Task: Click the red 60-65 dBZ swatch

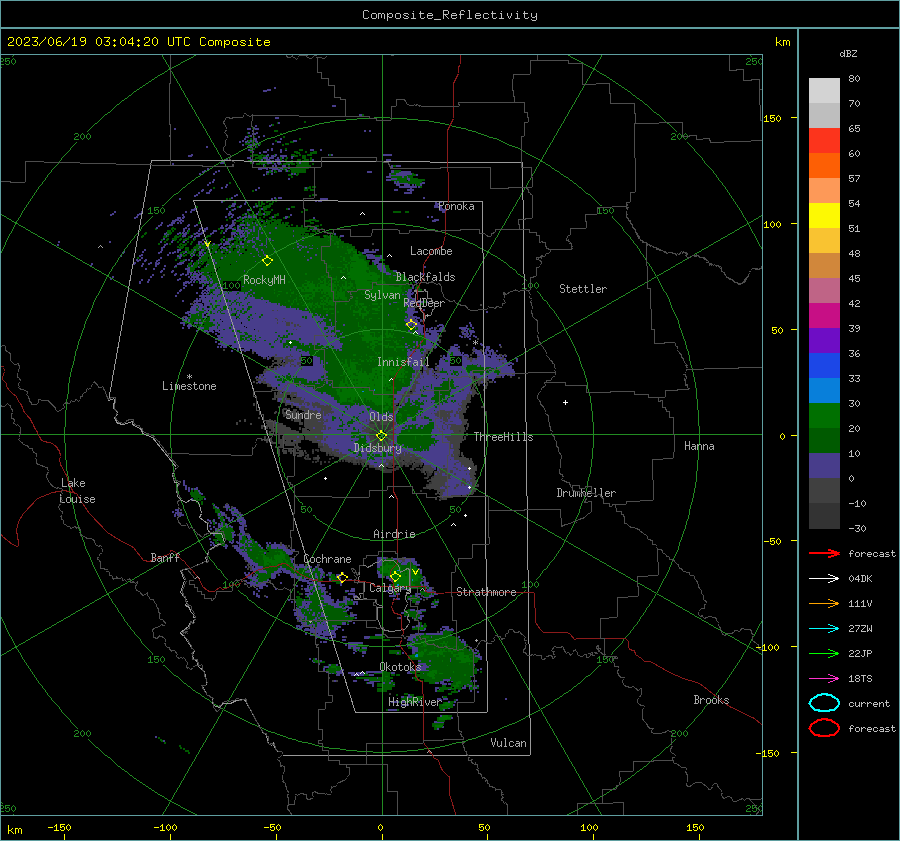Action: tap(824, 141)
